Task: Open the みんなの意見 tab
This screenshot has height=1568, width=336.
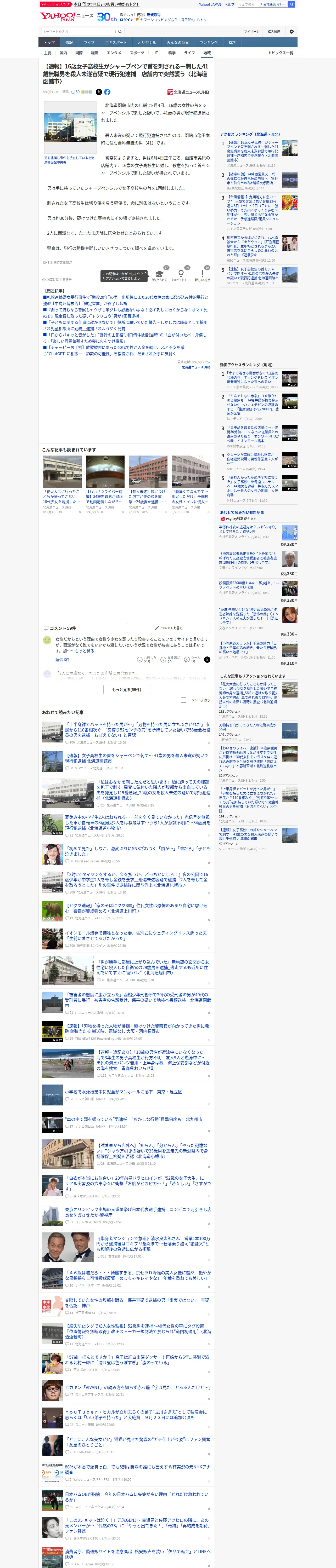Action: tap(178, 43)
